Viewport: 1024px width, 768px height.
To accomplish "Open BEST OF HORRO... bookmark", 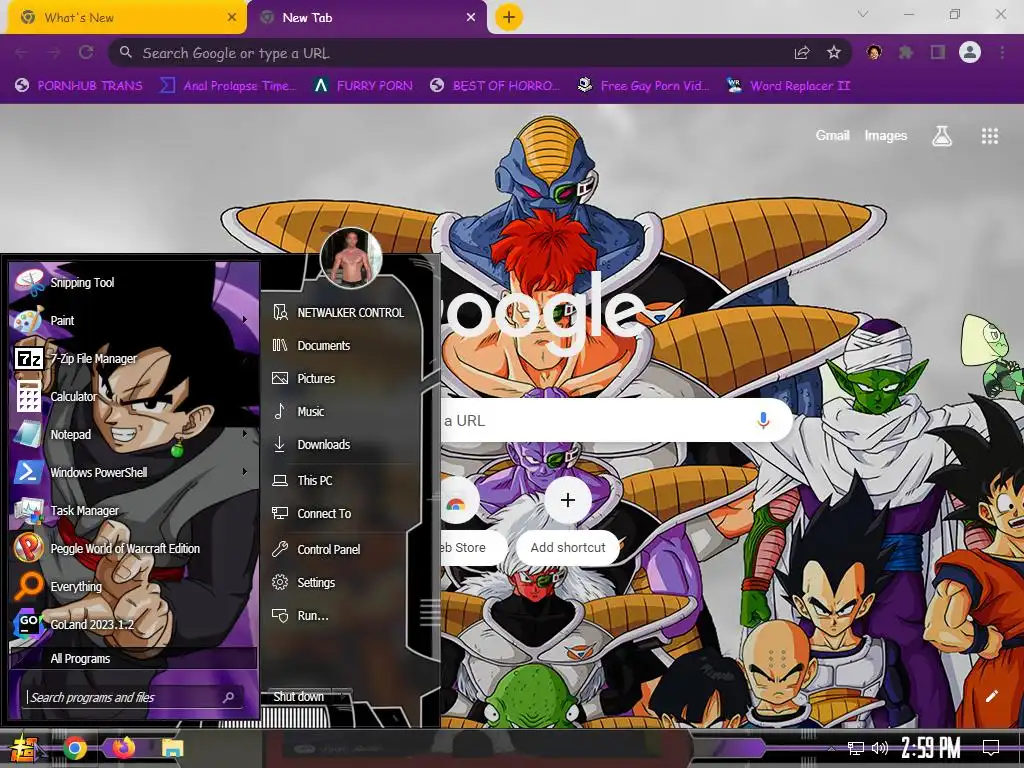I will coord(496,86).
